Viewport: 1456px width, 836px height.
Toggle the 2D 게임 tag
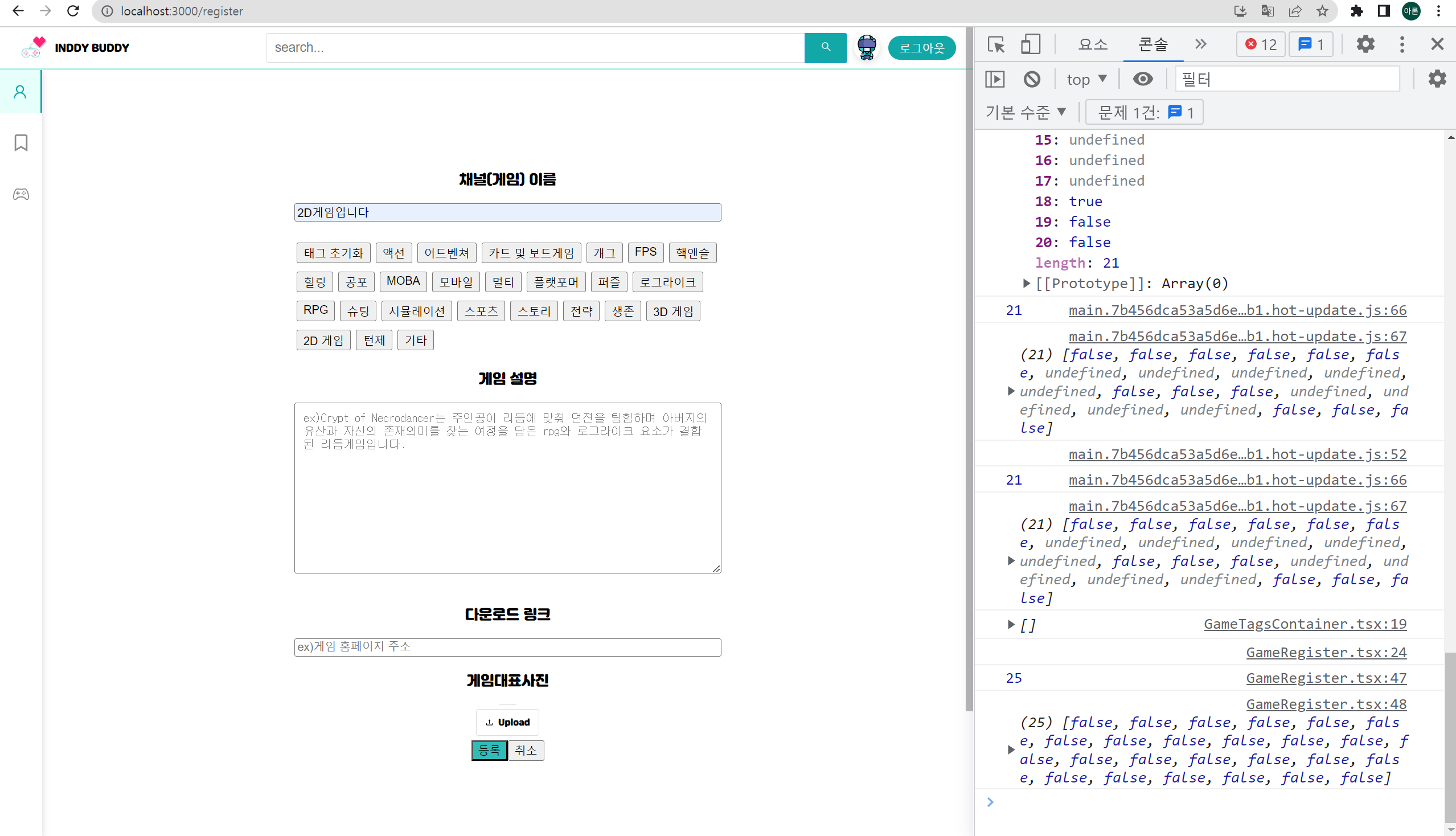tap(323, 341)
